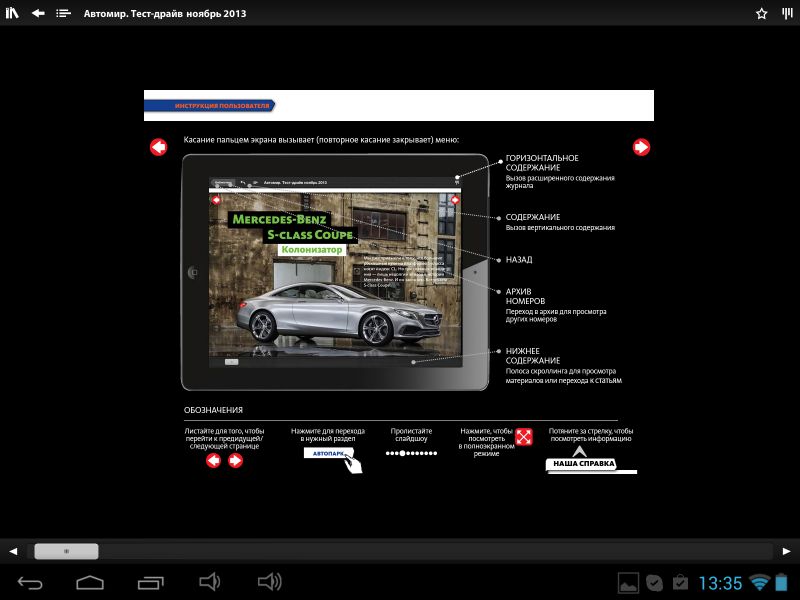The height and width of the screenshot is (600, 800).
Task: Open the contents list icon
Action: click(63, 14)
